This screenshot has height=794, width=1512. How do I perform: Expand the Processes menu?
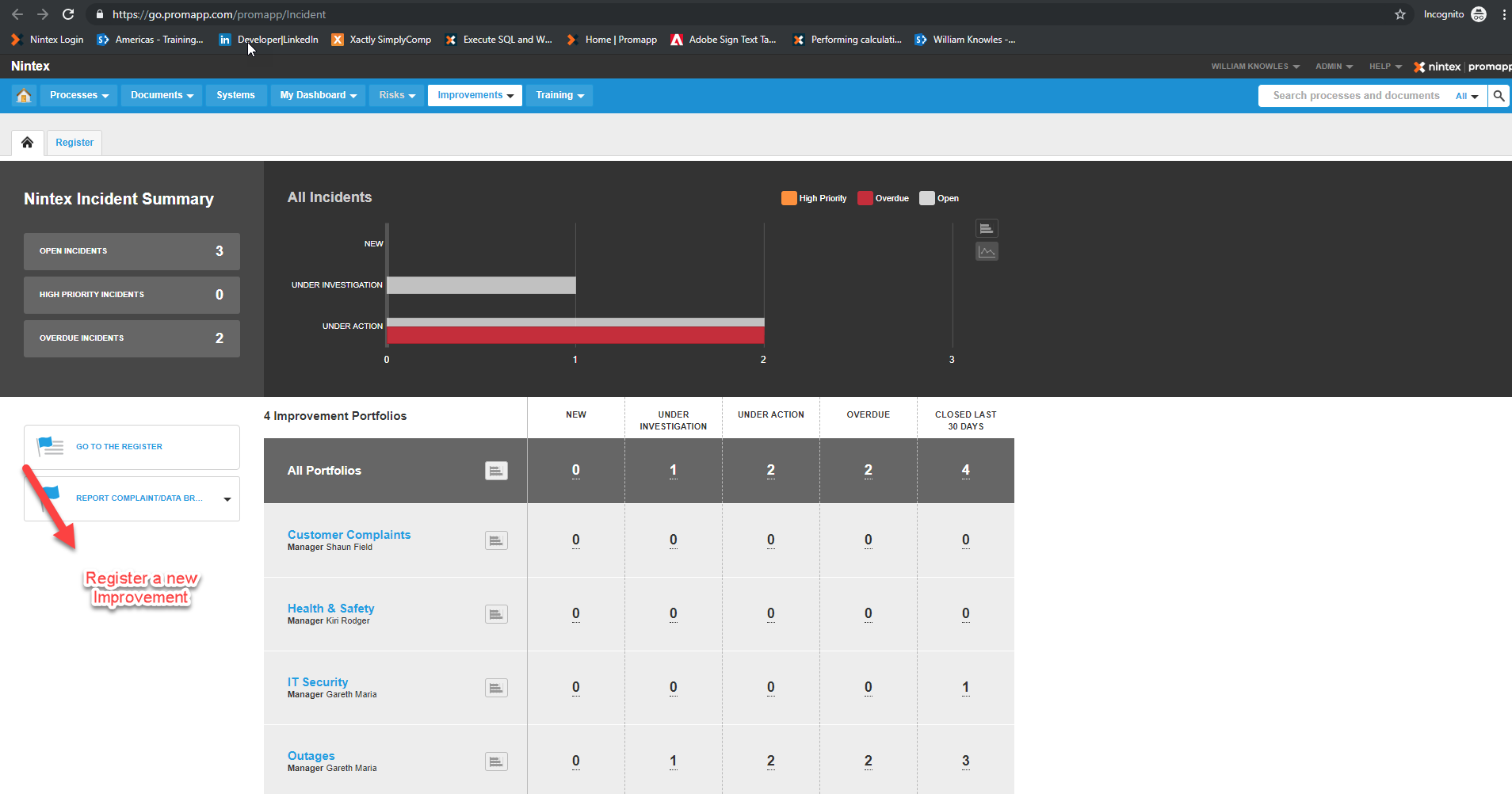point(79,95)
